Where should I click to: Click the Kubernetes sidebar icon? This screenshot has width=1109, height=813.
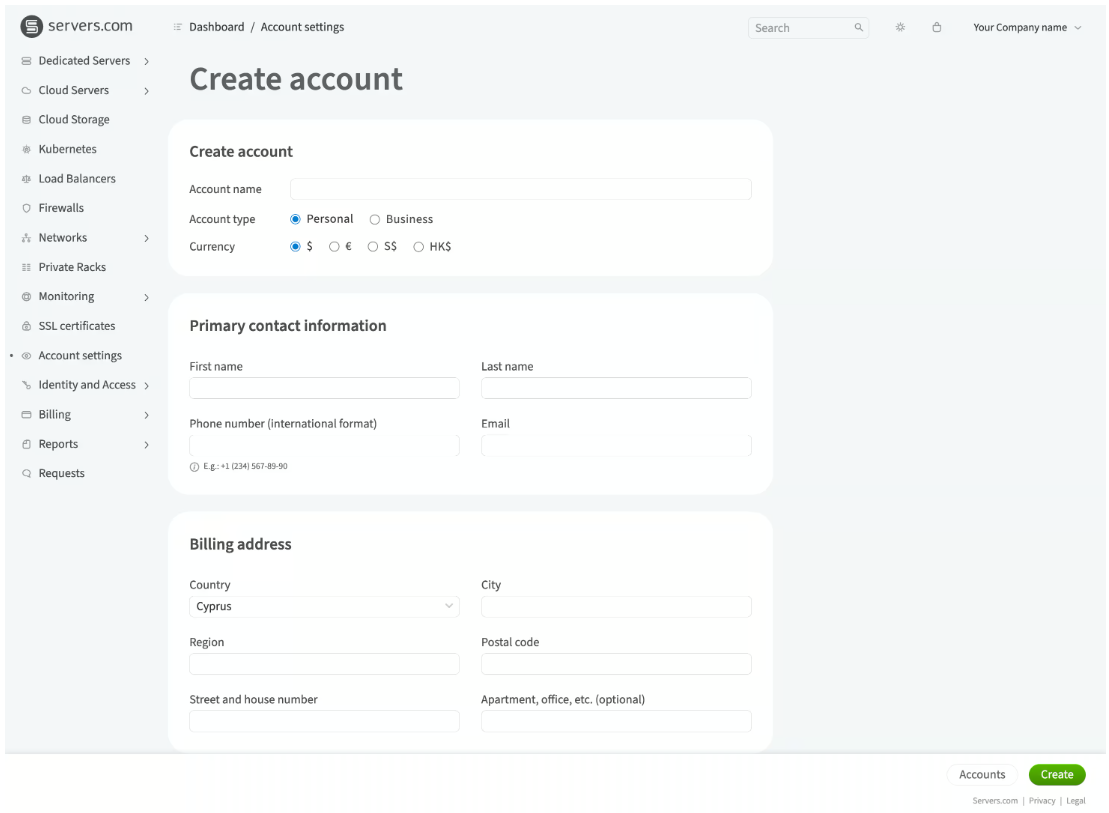(x=26, y=150)
